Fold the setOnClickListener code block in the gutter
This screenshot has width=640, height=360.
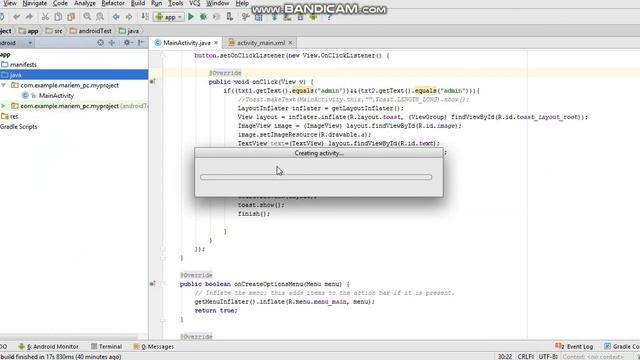162,55
